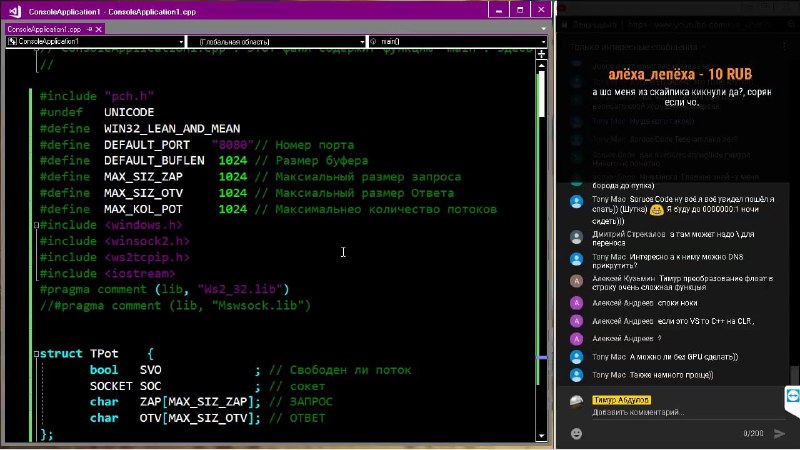Open the editor tab overflow list arrow
Viewport: 800px width, 450px height.
[543, 29]
